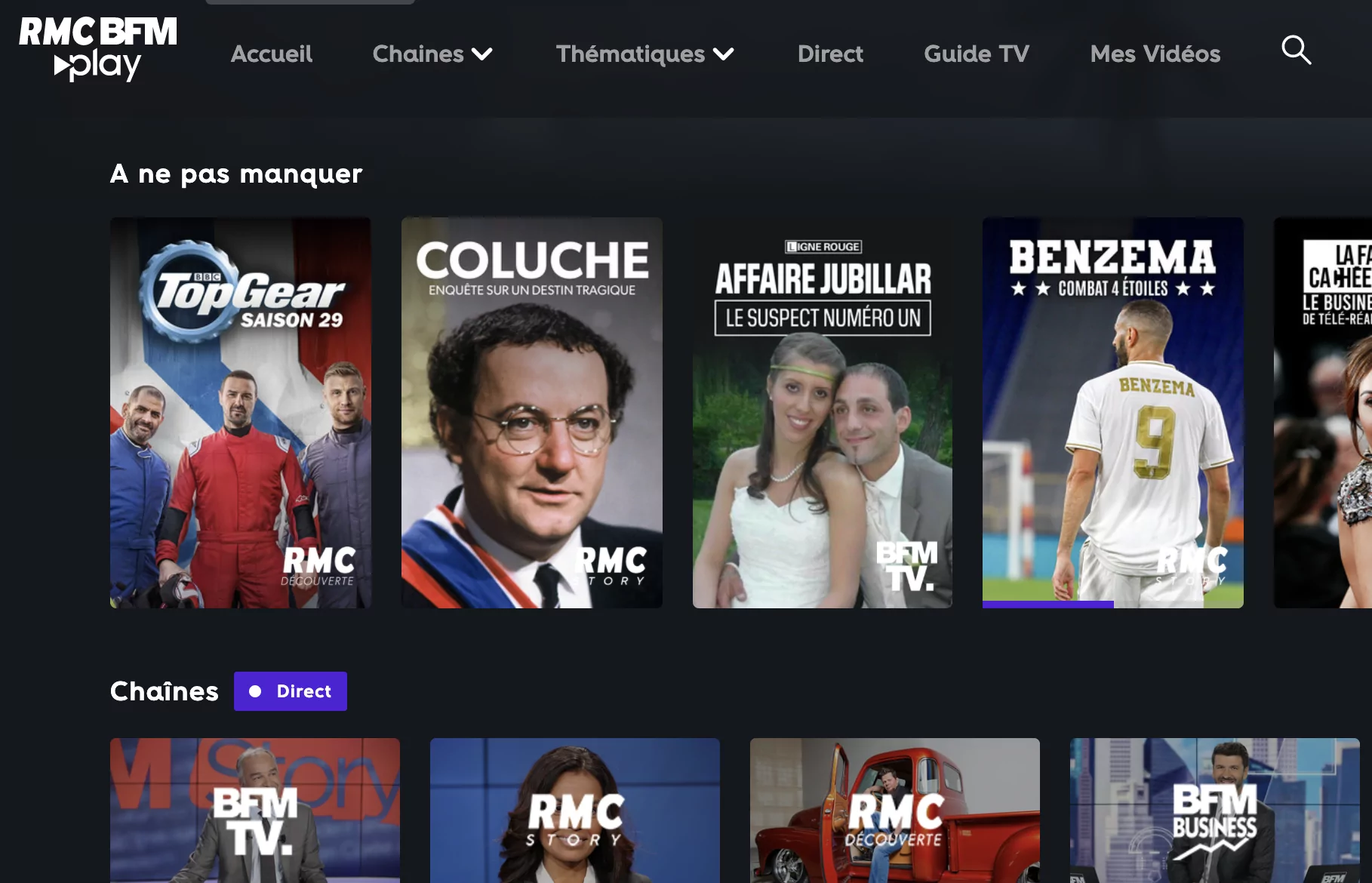The height and width of the screenshot is (883, 1372).
Task: Open search with the magnifying glass icon
Action: coord(1296,51)
